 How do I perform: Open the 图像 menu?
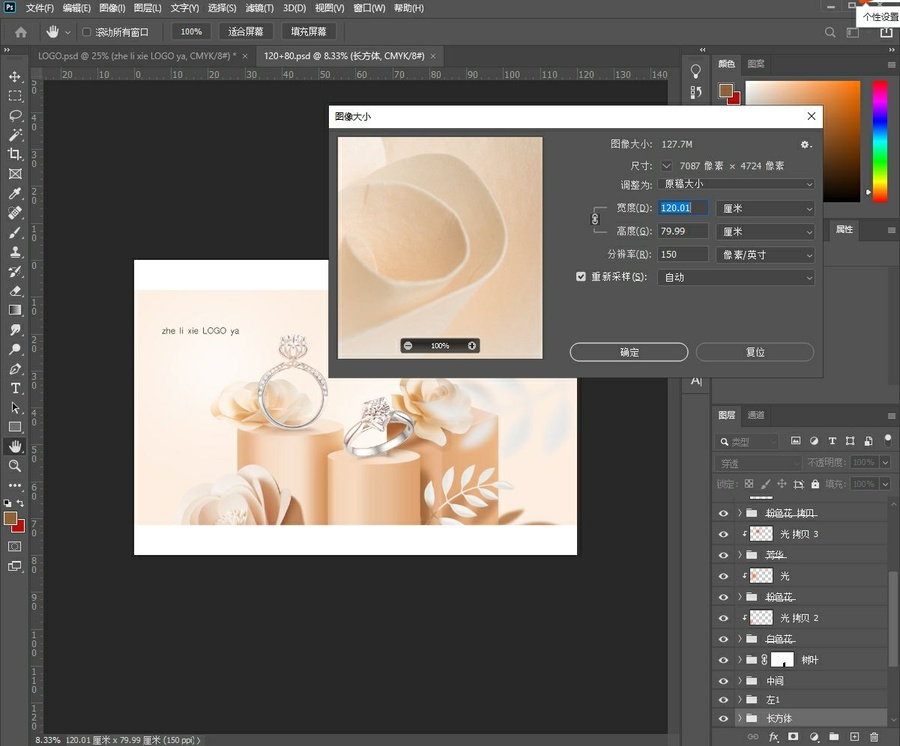click(x=112, y=8)
